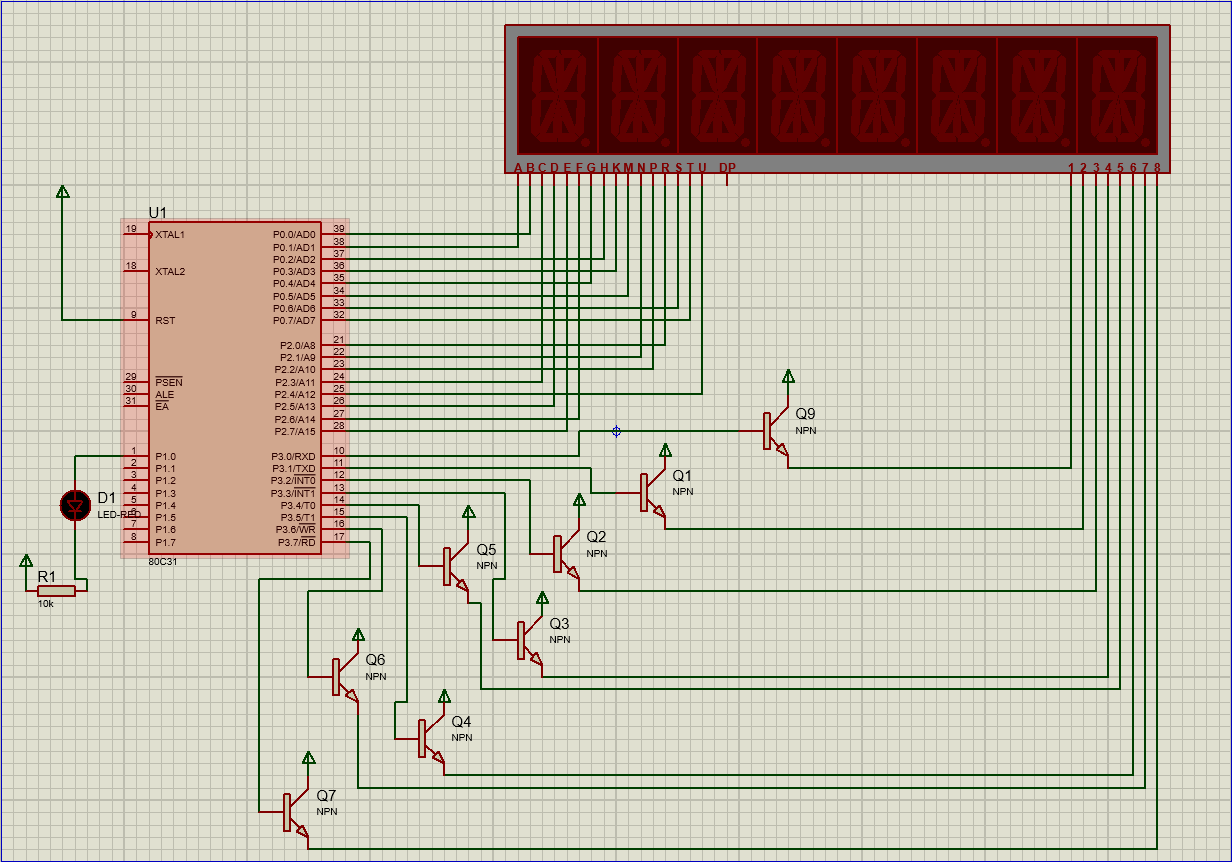Select the 10k resistor R1

click(55, 593)
